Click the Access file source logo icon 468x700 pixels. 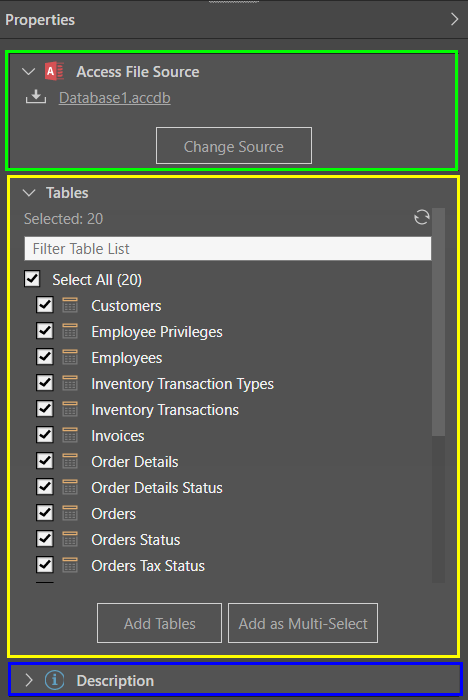tap(54, 71)
